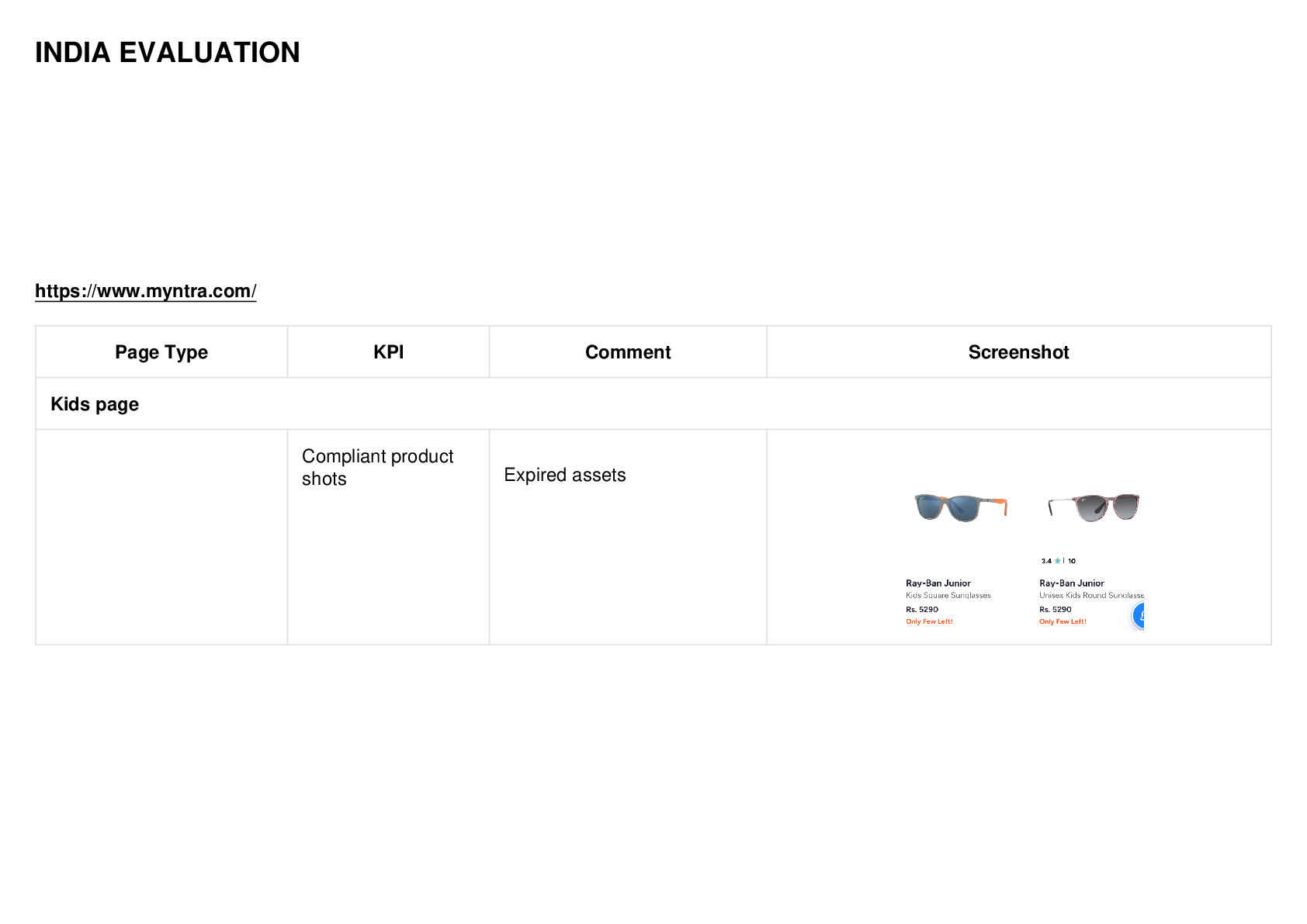Click the INDIA EVALUATION heading
The height and width of the screenshot is (924, 1307).
(168, 53)
